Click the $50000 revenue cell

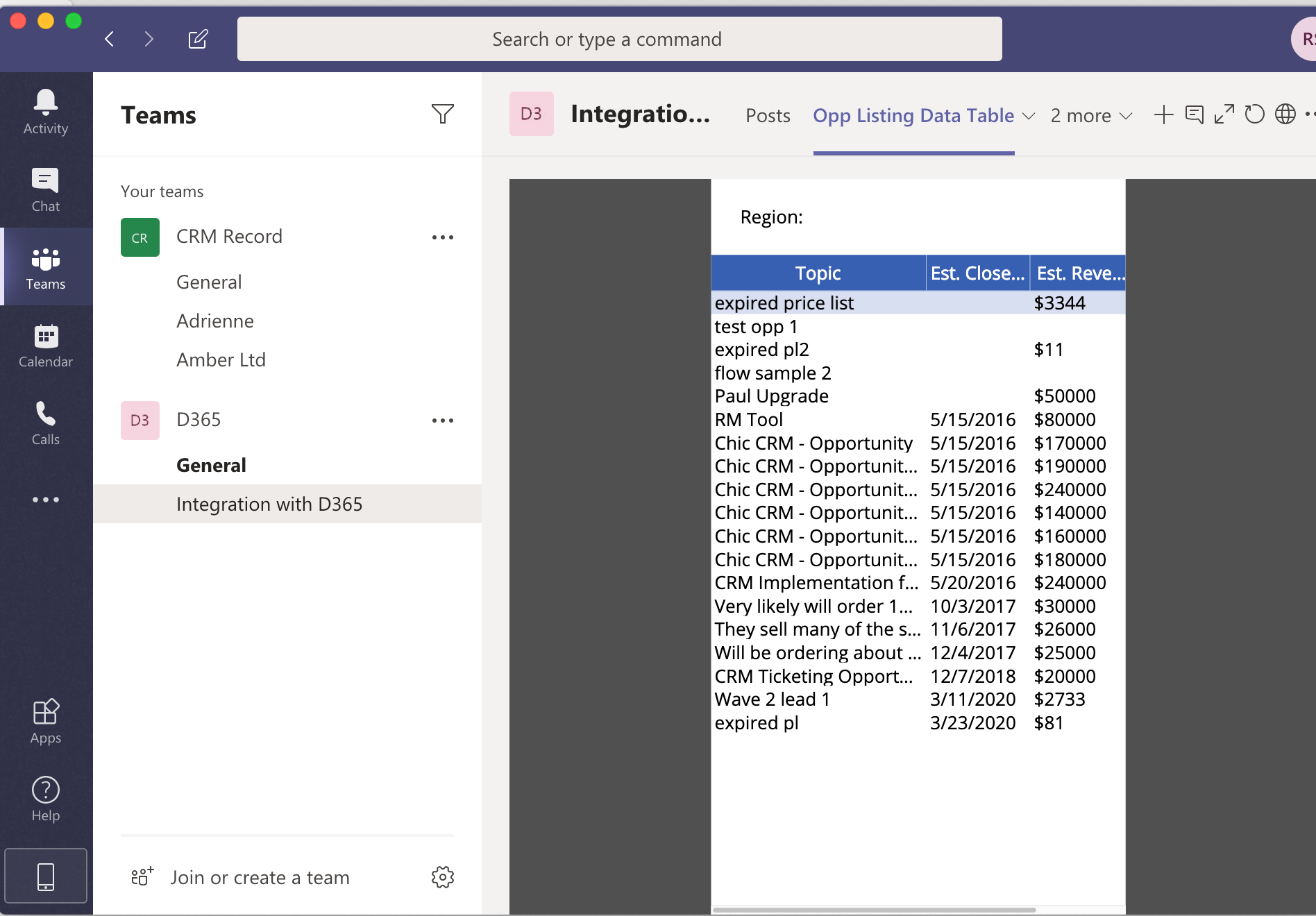(1065, 396)
